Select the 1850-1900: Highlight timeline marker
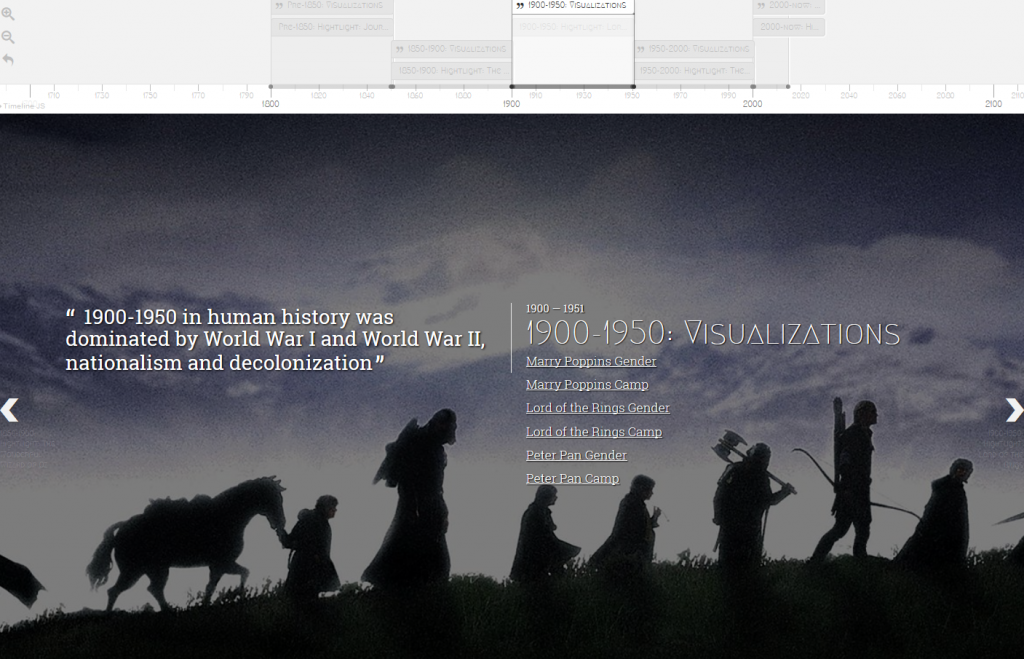Image resolution: width=1024 pixels, height=659 pixels. click(452, 71)
